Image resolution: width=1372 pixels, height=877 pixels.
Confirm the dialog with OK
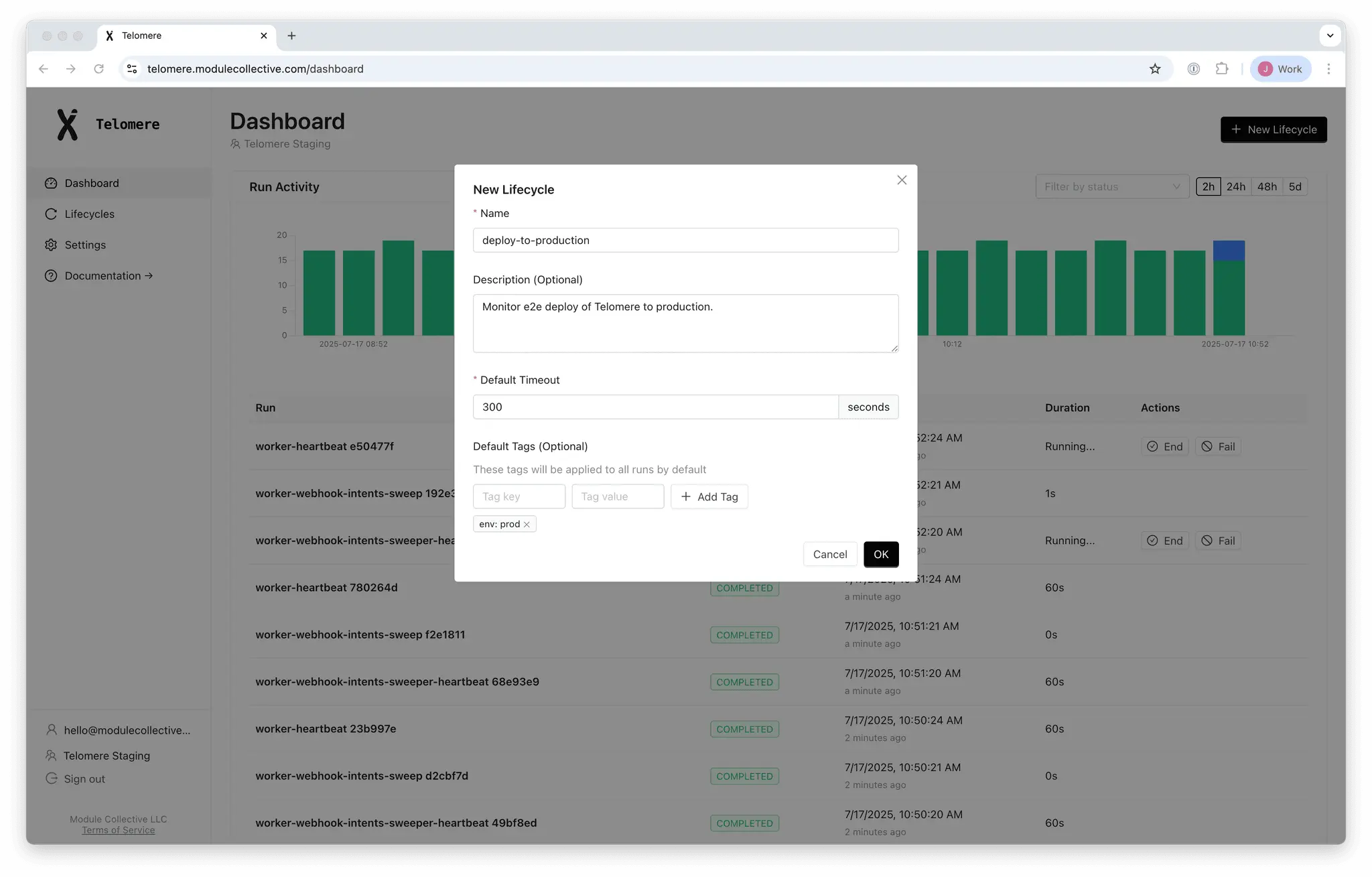pyautogui.click(x=881, y=555)
